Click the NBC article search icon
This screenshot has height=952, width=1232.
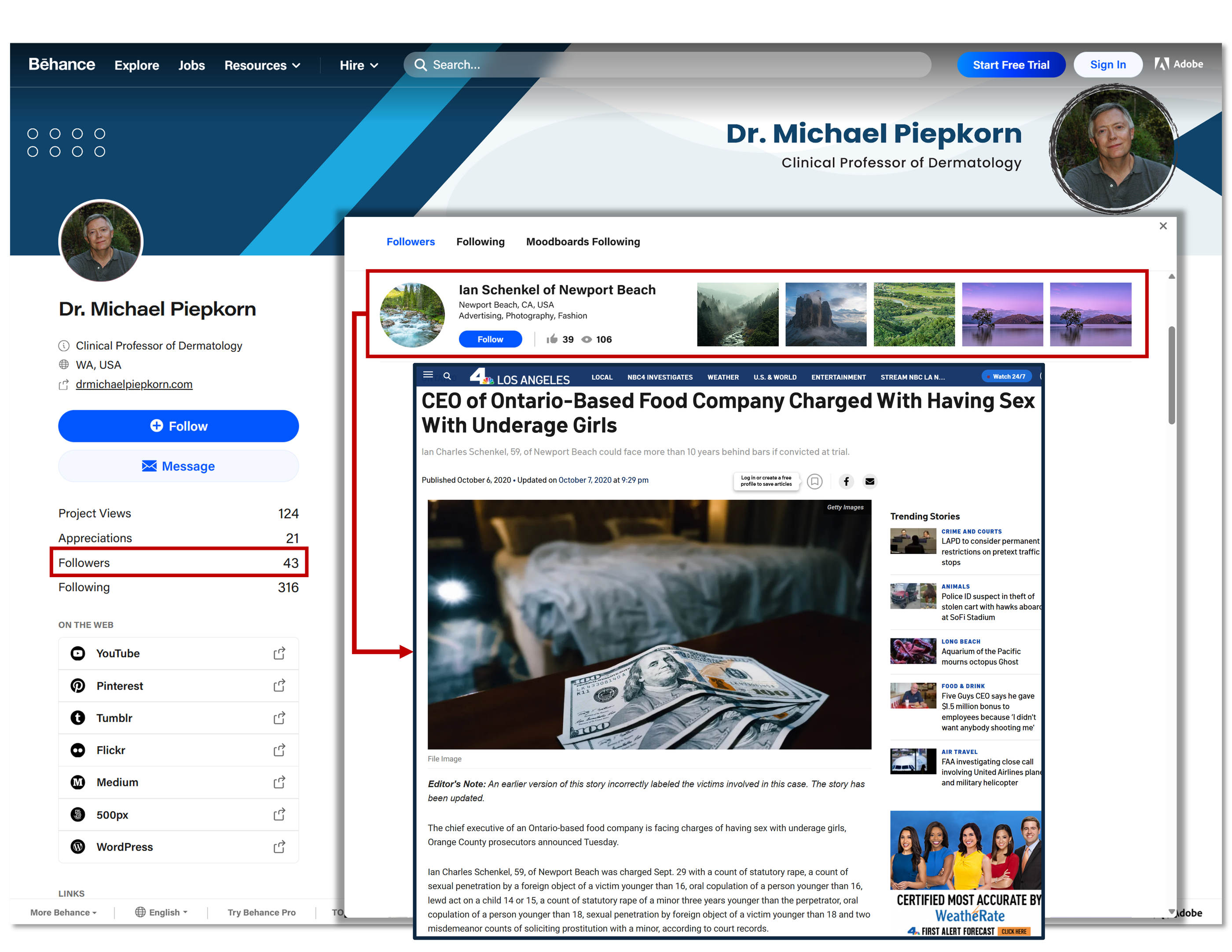[x=447, y=376]
